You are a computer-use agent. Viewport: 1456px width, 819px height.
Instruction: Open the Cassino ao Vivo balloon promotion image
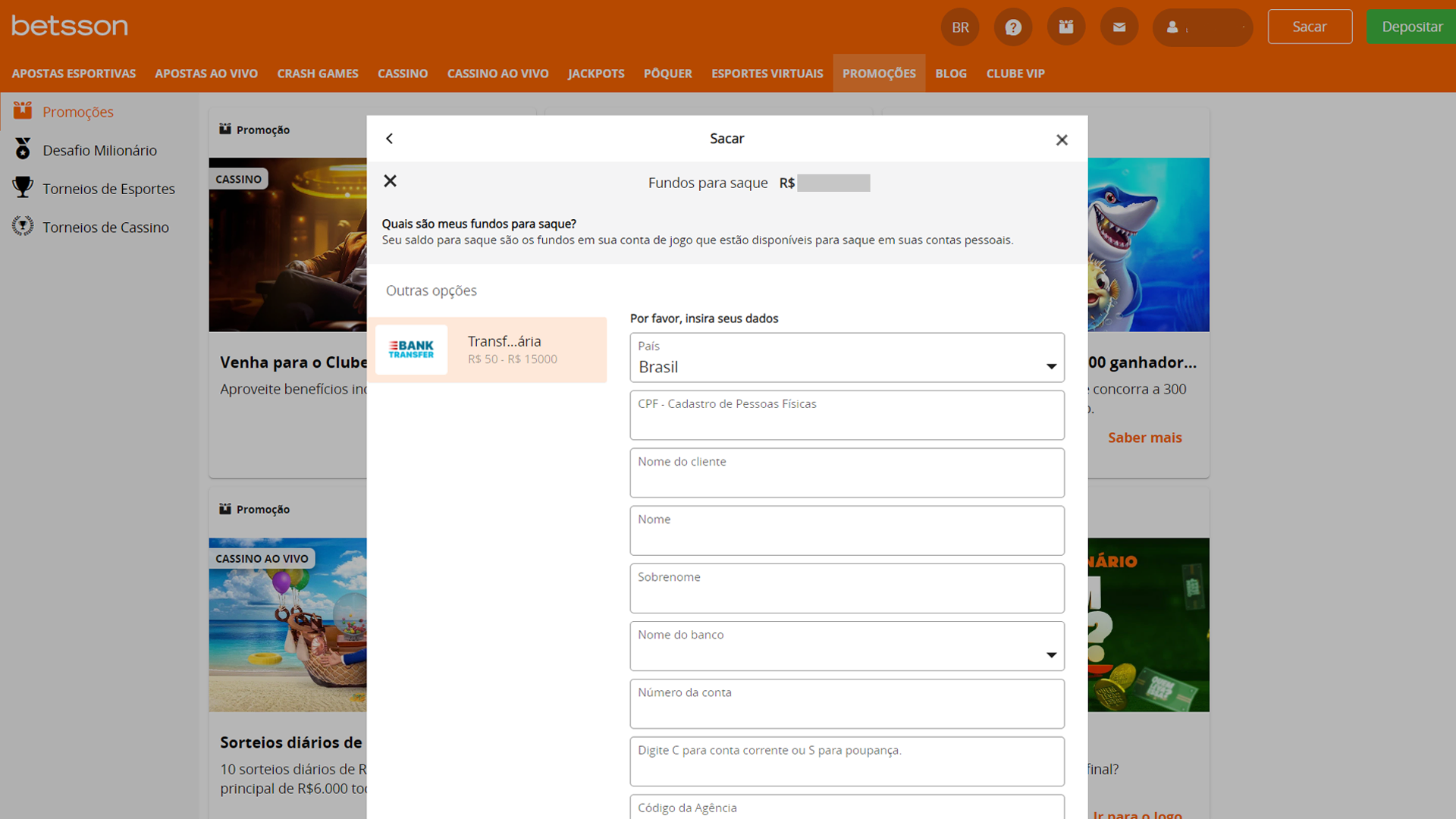click(x=288, y=625)
